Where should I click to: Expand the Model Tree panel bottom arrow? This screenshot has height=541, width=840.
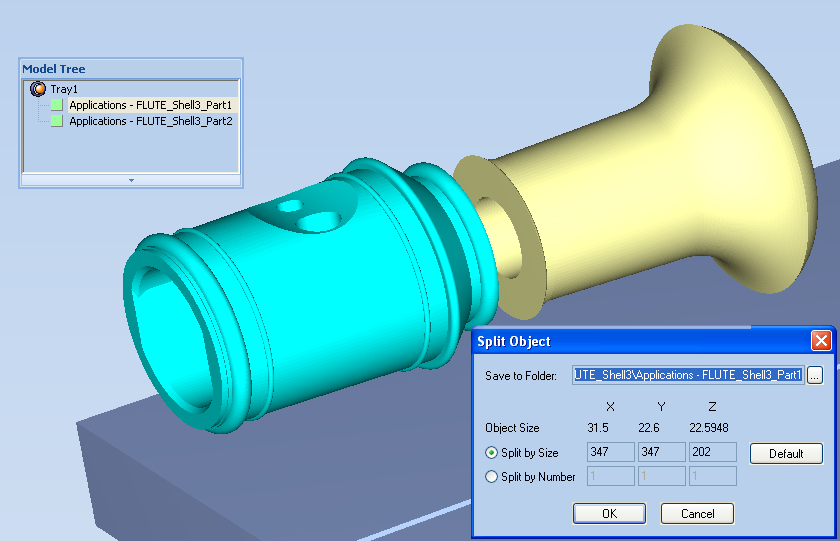pyautogui.click(x=130, y=180)
